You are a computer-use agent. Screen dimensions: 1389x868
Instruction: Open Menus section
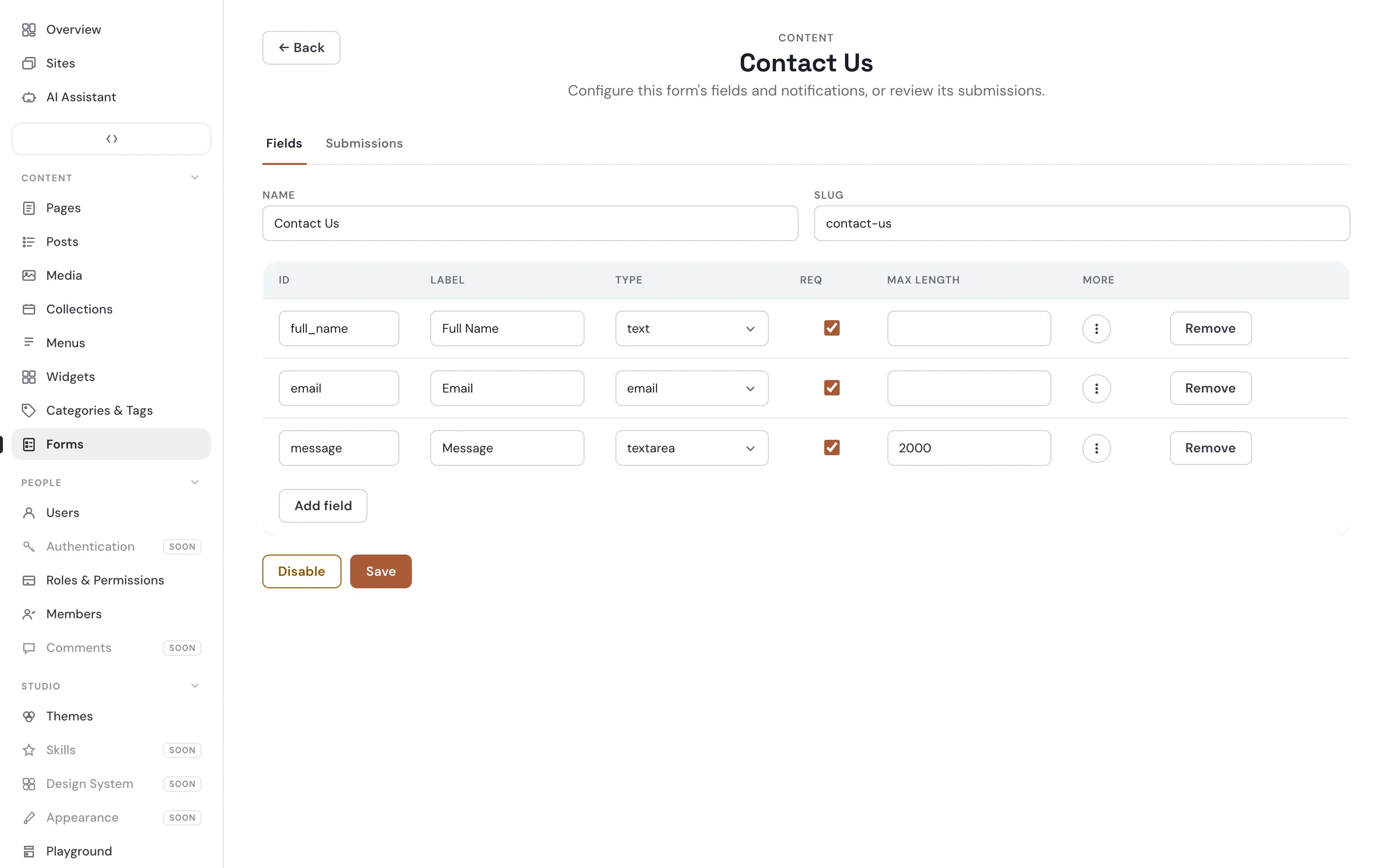[111, 343]
